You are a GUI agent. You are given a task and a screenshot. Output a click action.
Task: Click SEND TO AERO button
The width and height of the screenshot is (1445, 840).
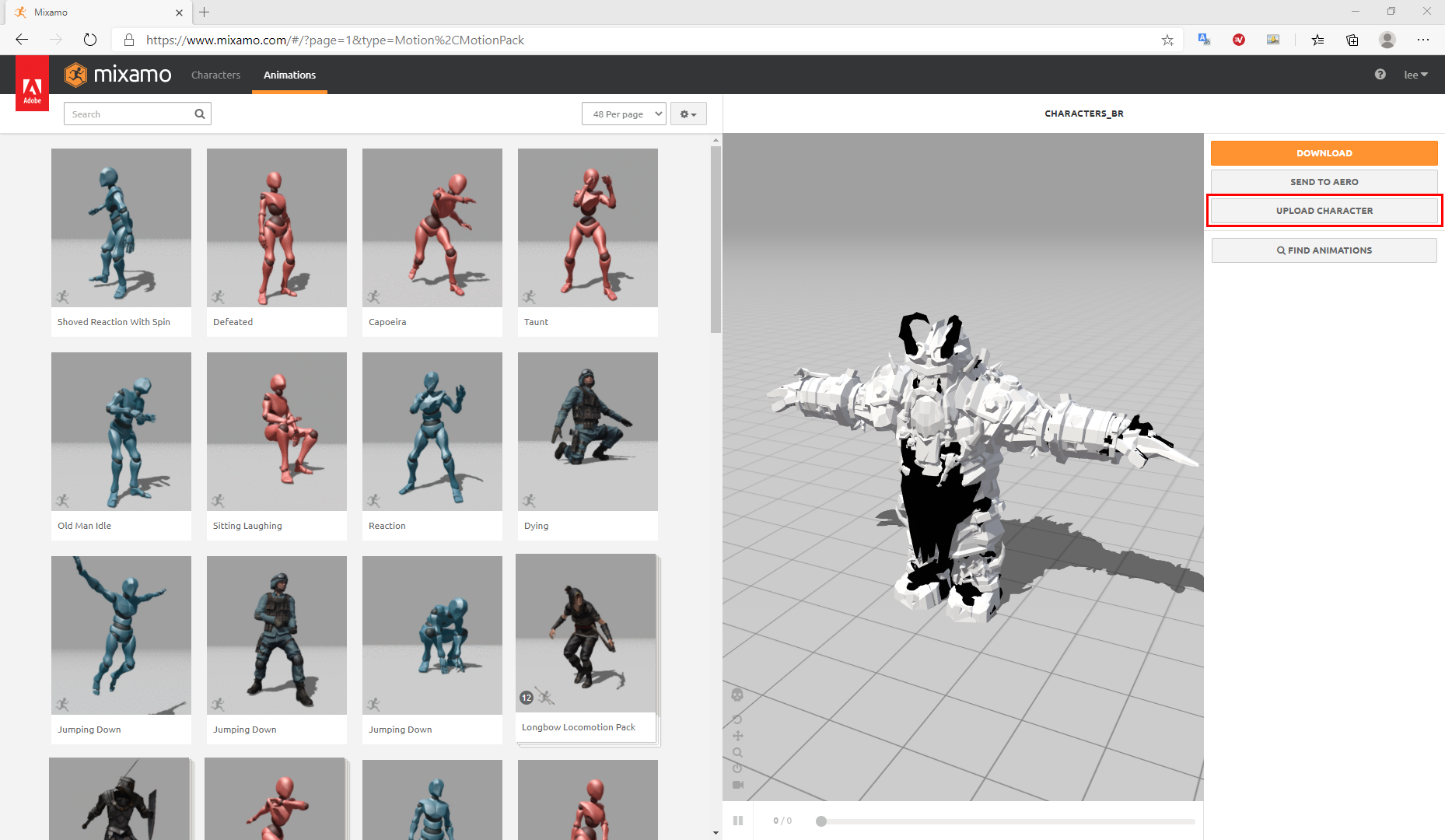point(1324,182)
